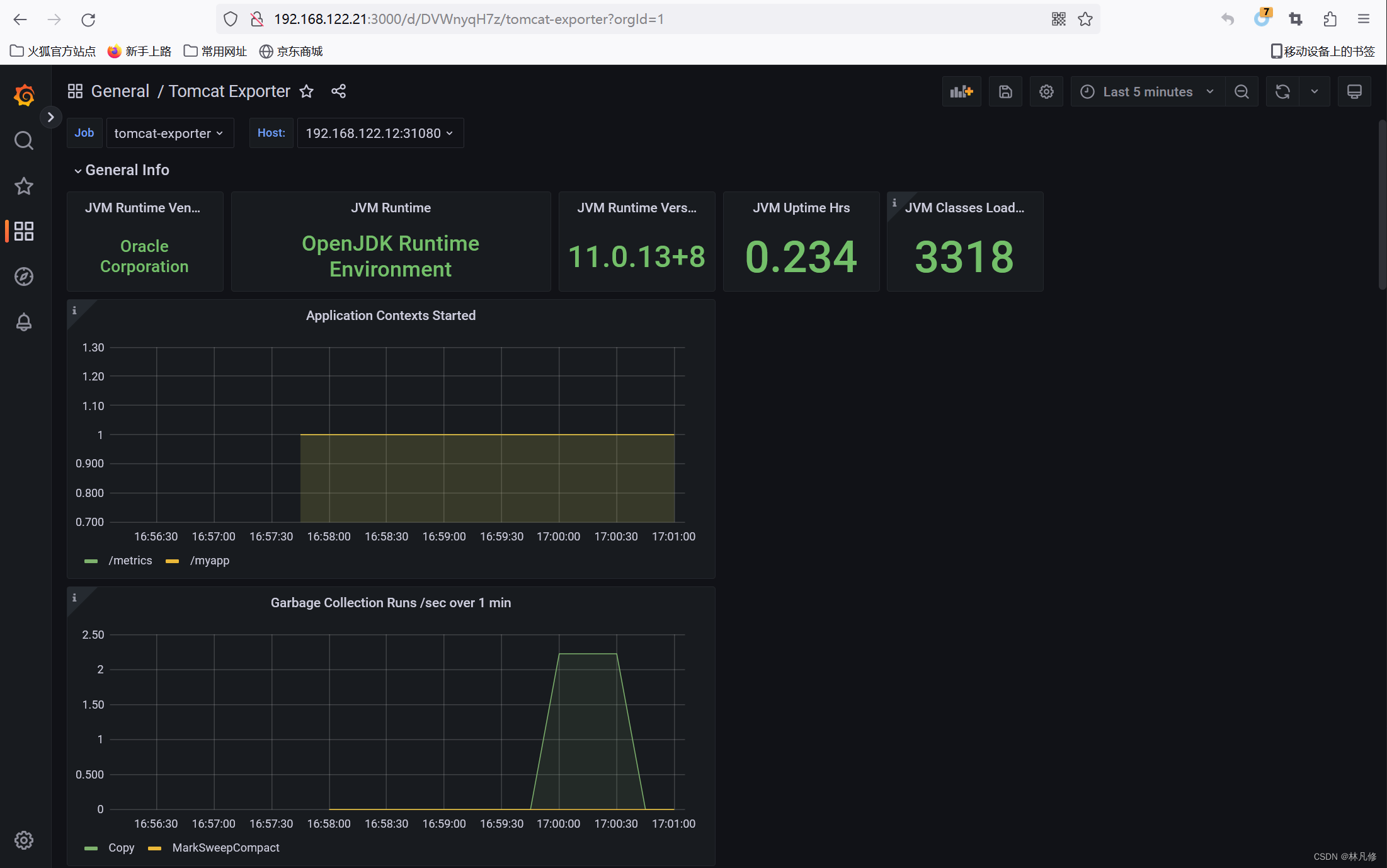This screenshot has height=868, width=1387.
Task: Change the MarkSweepCompact series color swatch
Action: pos(154,848)
